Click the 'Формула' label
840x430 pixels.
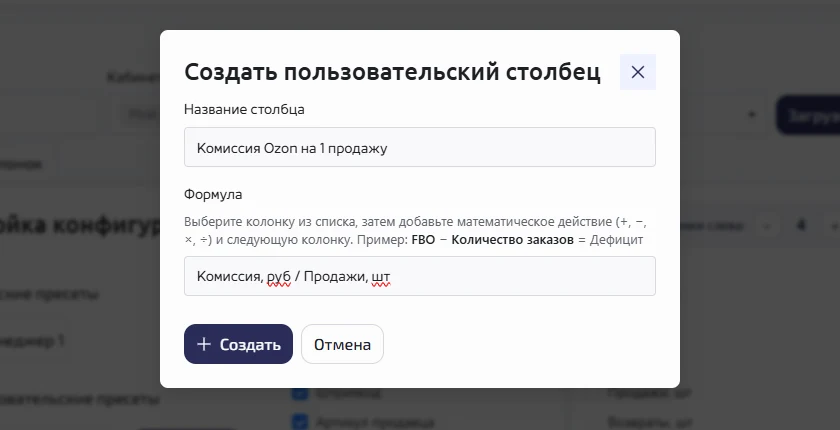pos(213,194)
